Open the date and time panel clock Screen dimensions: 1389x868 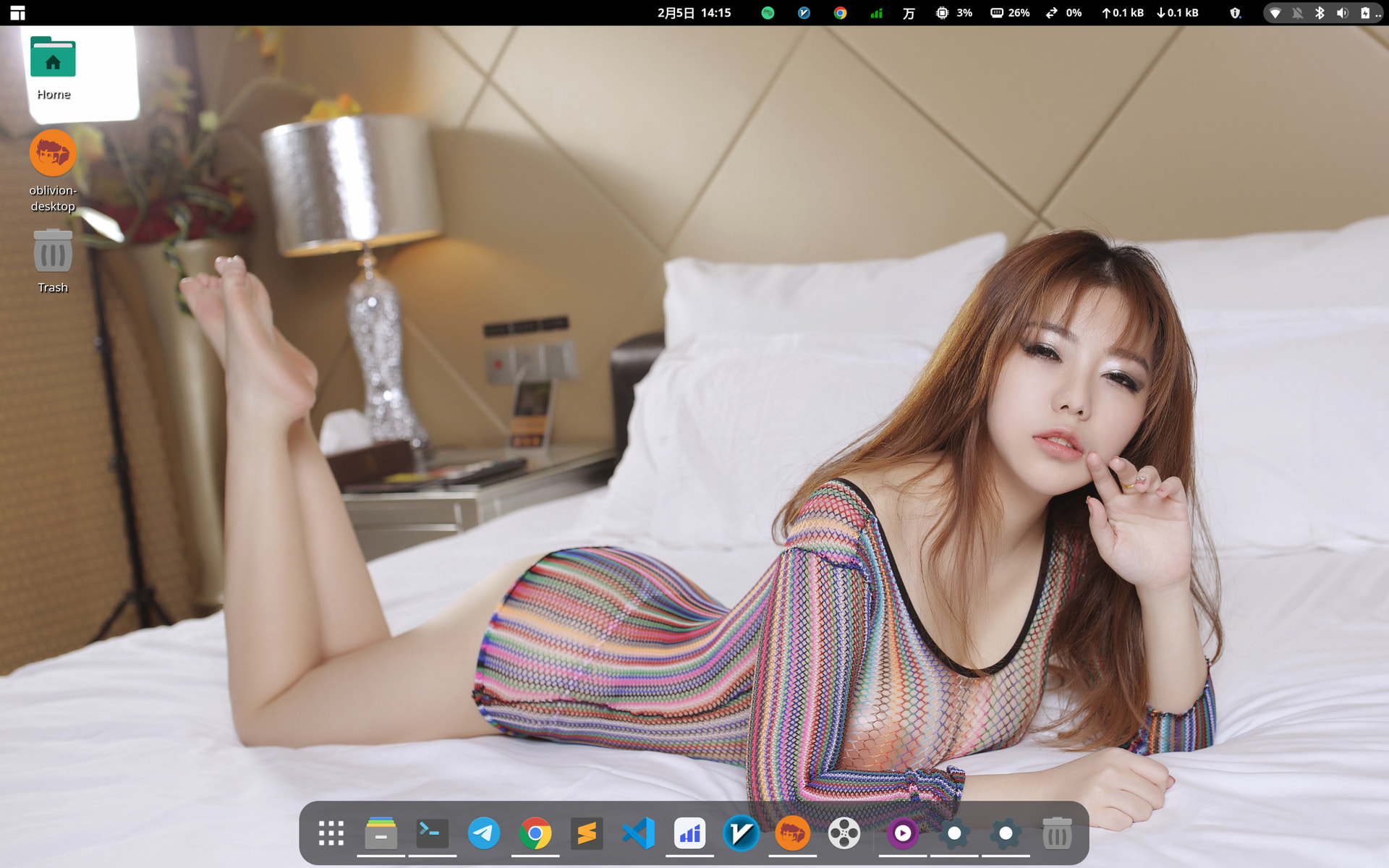click(694, 12)
